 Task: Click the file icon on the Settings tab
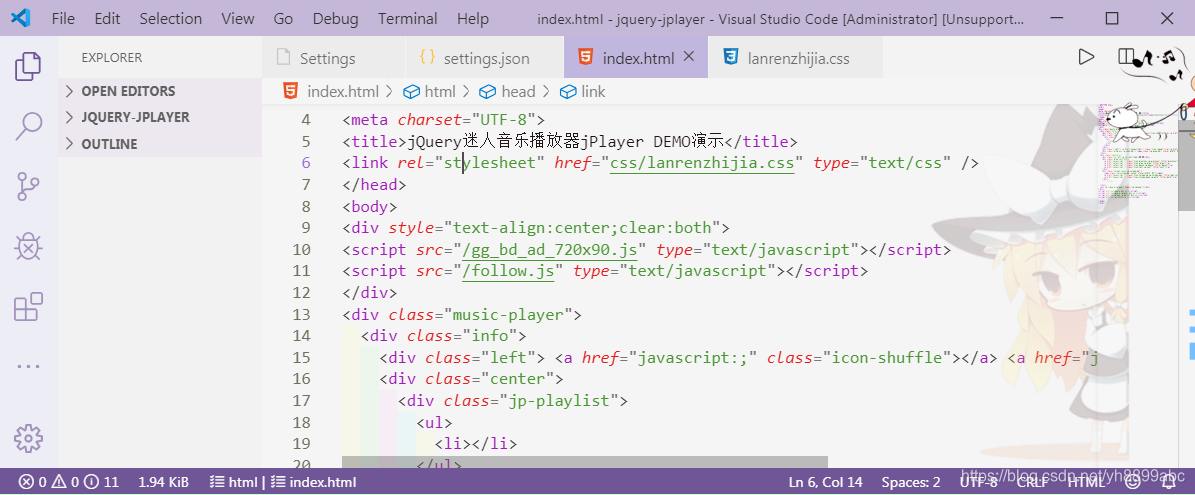pyautogui.click(x=284, y=58)
